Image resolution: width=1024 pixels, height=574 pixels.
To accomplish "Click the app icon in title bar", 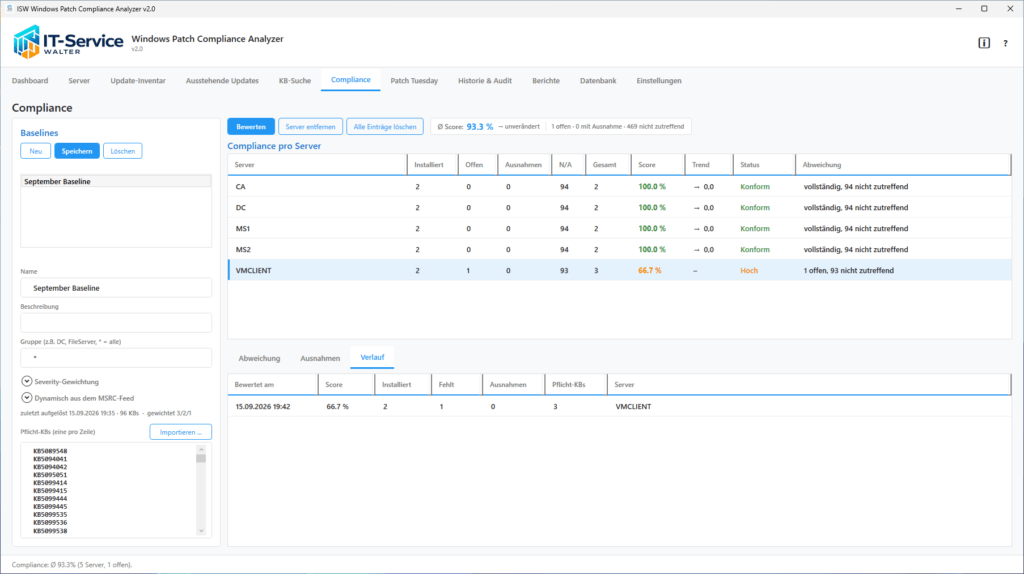I will pyautogui.click(x=9, y=8).
